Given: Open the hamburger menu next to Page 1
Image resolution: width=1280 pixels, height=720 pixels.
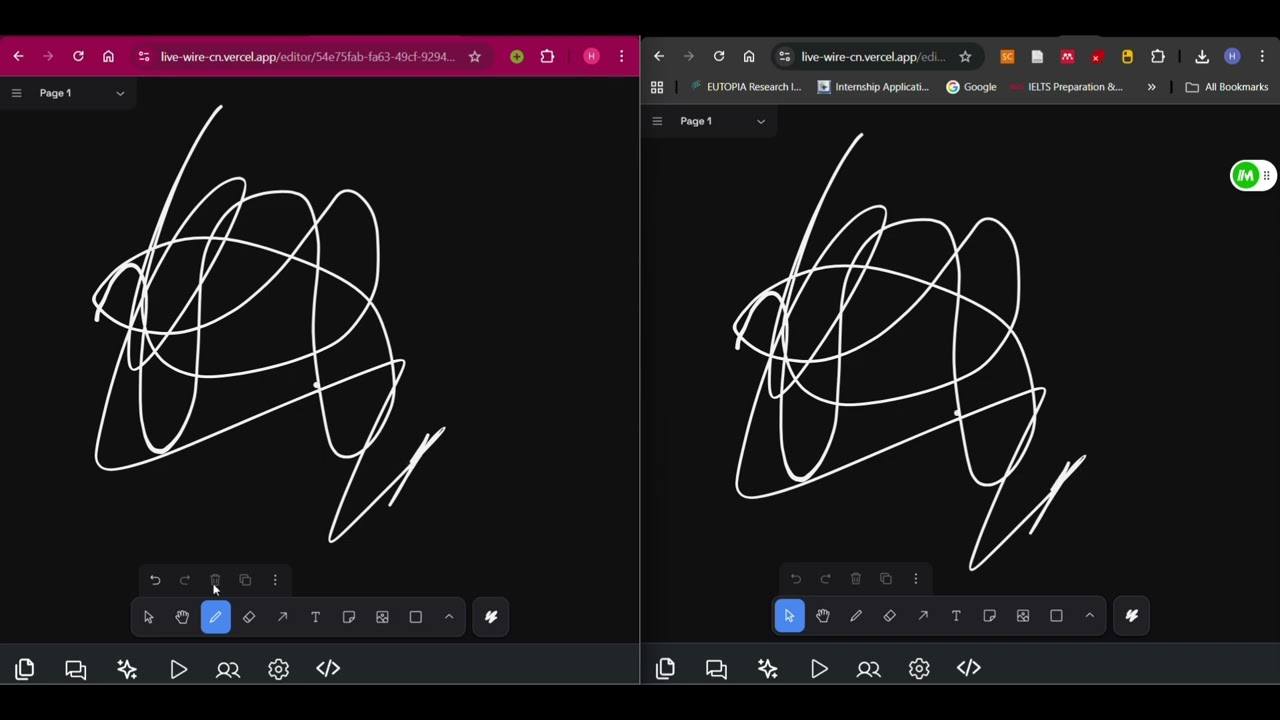Looking at the screenshot, I should [16, 92].
